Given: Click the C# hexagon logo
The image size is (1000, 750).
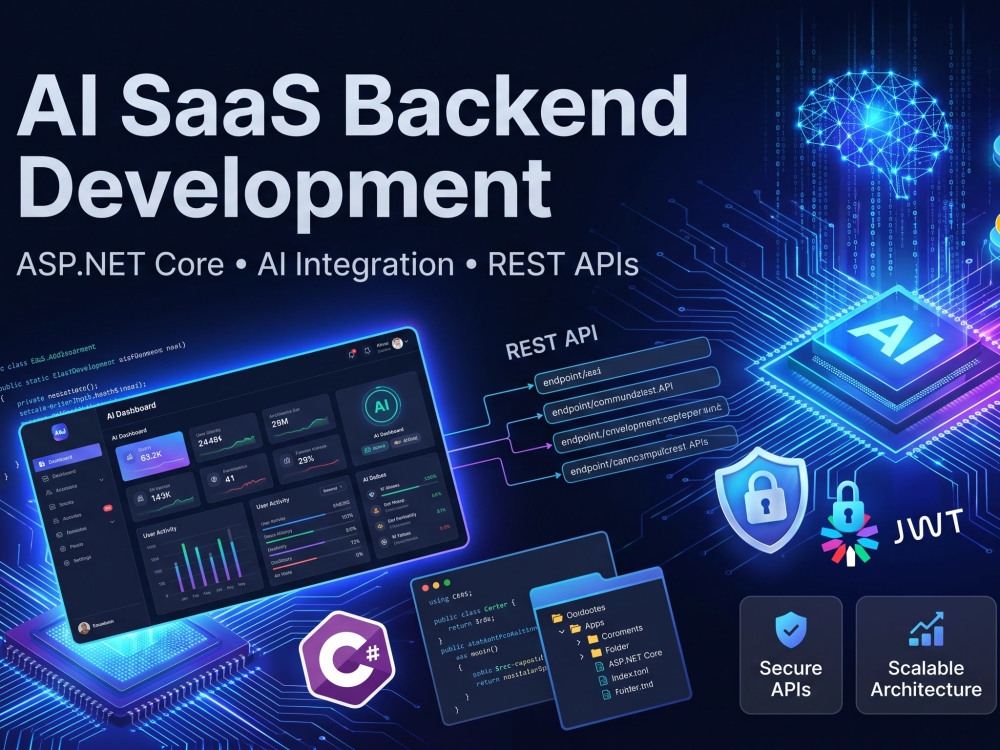Looking at the screenshot, I should [x=348, y=658].
